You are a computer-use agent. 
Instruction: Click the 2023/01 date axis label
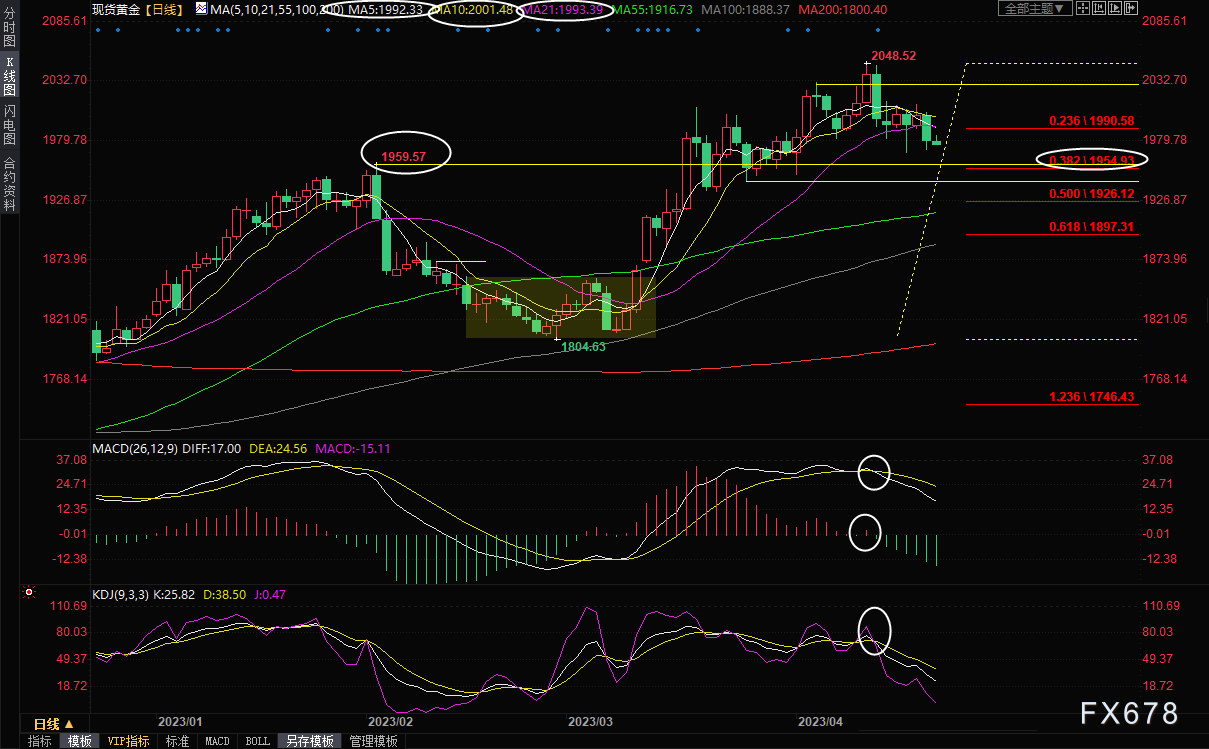tap(180, 721)
